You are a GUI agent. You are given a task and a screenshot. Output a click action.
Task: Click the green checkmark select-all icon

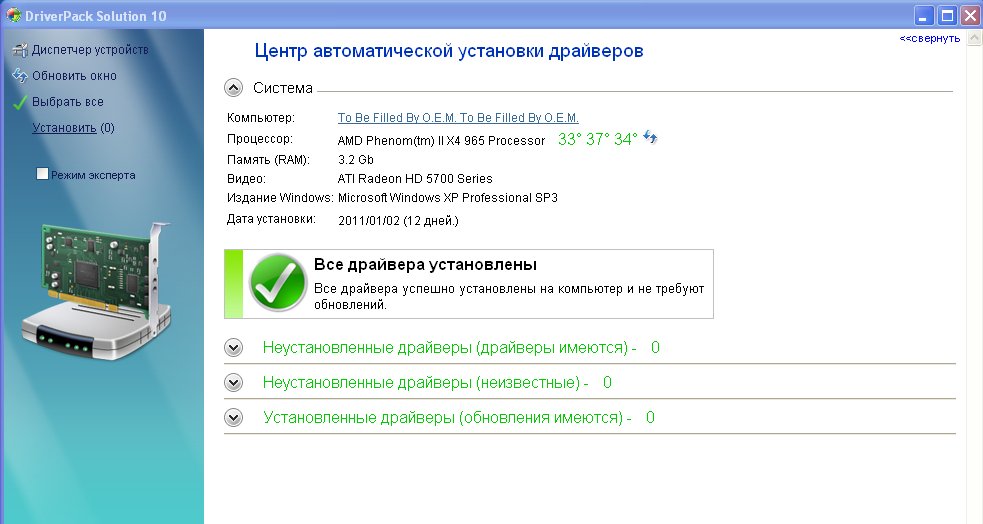(20, 102)
